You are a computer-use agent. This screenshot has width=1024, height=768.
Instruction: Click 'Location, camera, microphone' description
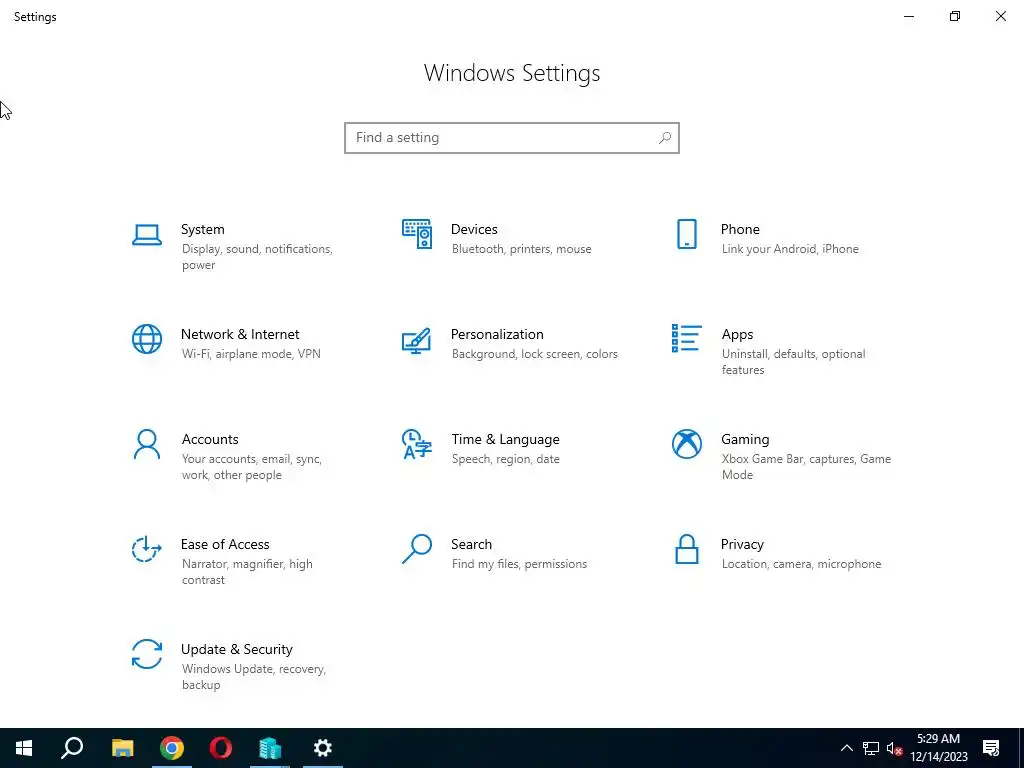point(801,564)
